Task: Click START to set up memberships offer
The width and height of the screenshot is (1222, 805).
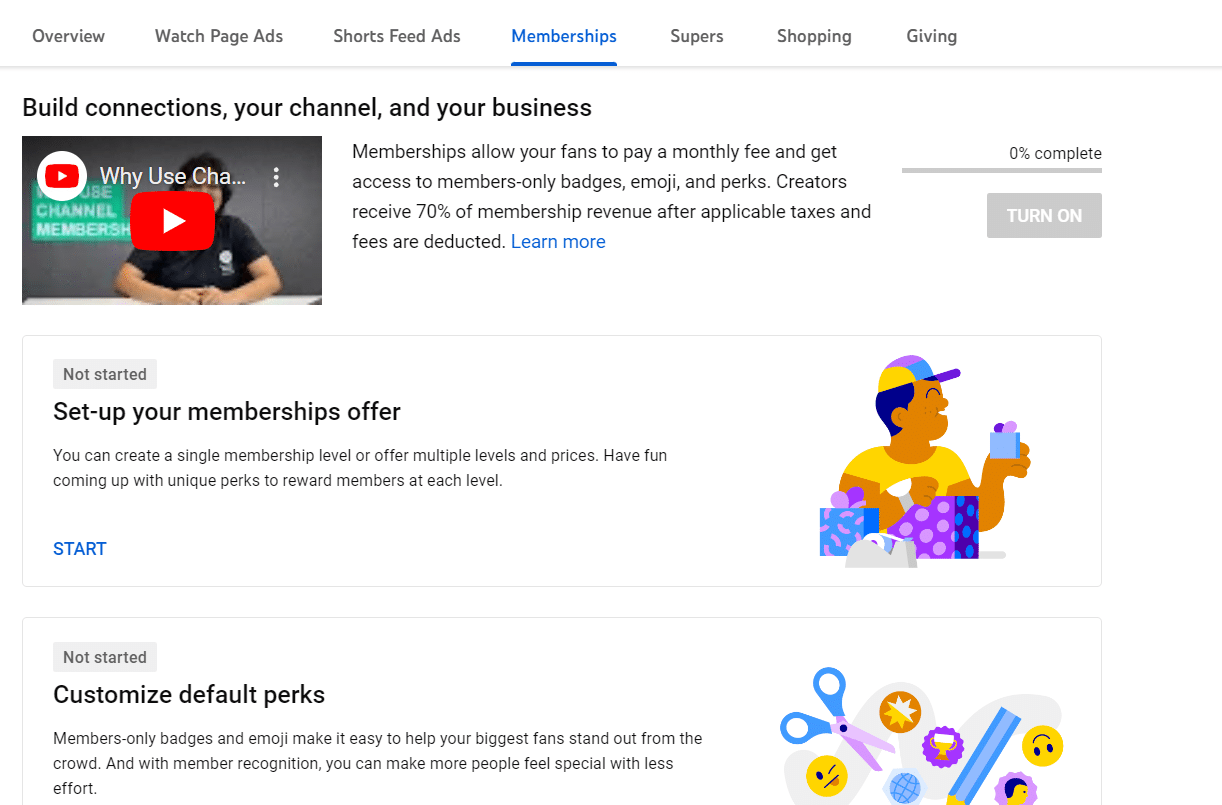Action: point(80,548)
